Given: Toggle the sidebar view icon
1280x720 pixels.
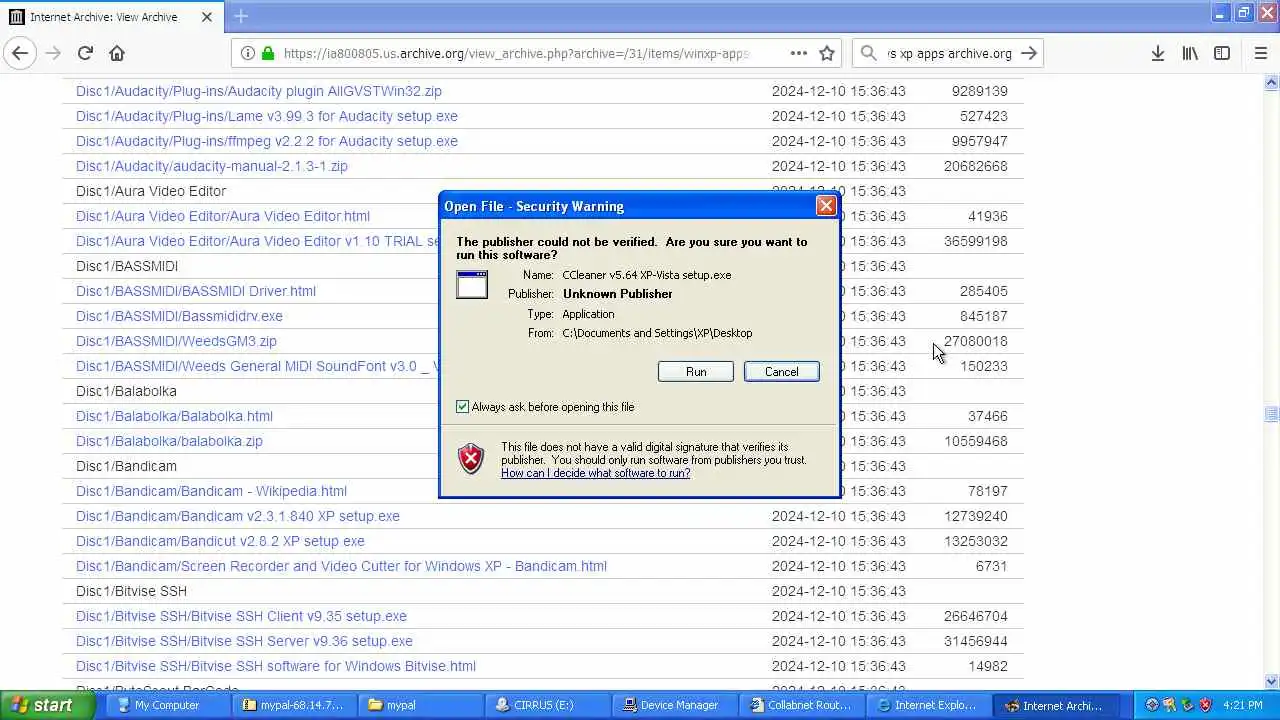Looking at the screenshot, I should 1222,54.
